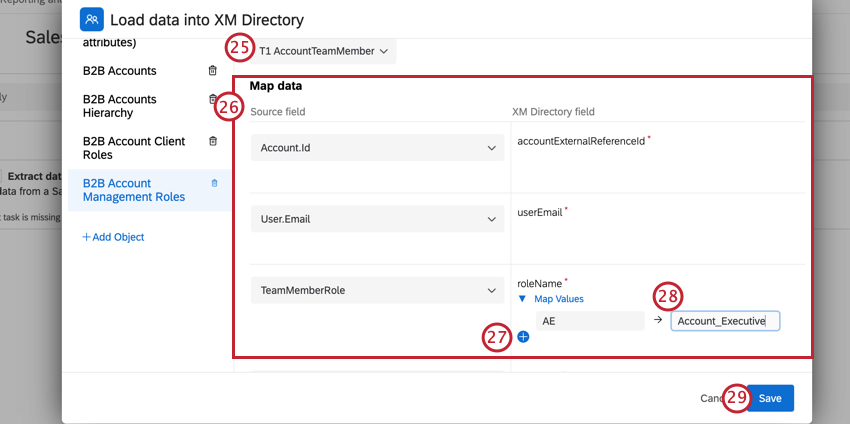Open the Account.Id source field dropdown
Viewport: 850px width, 424px height.
[377, 147]
